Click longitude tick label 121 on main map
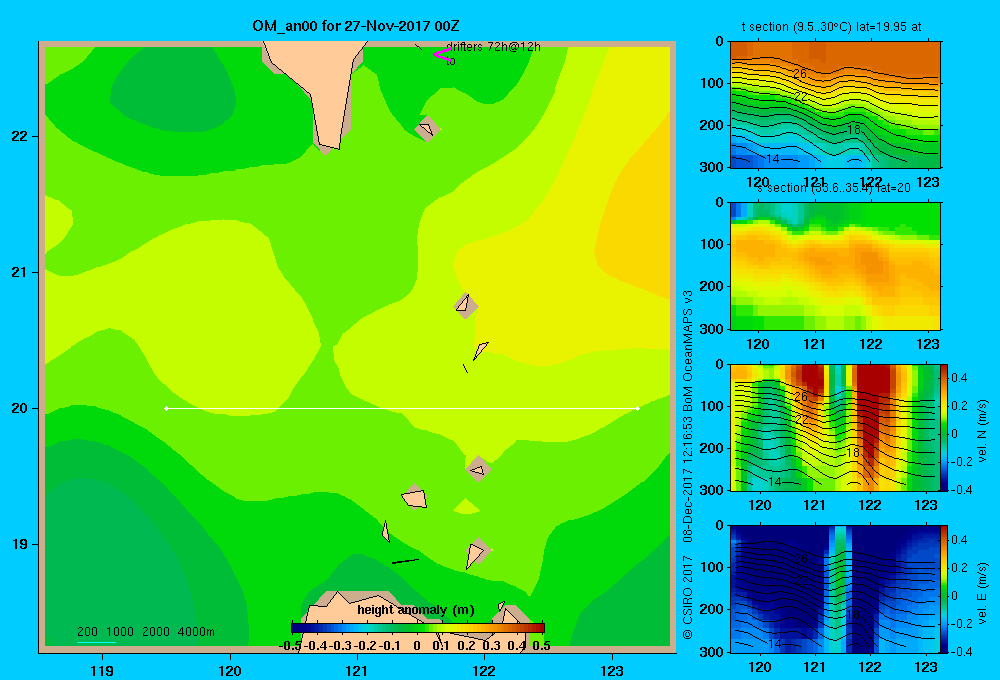This screenshot has height=680, width=1000. (x=357, y=670)
